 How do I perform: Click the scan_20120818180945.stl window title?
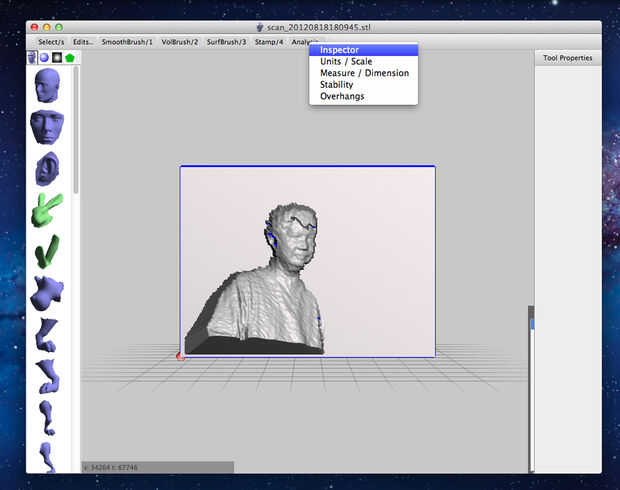click(x=318, y=27)
